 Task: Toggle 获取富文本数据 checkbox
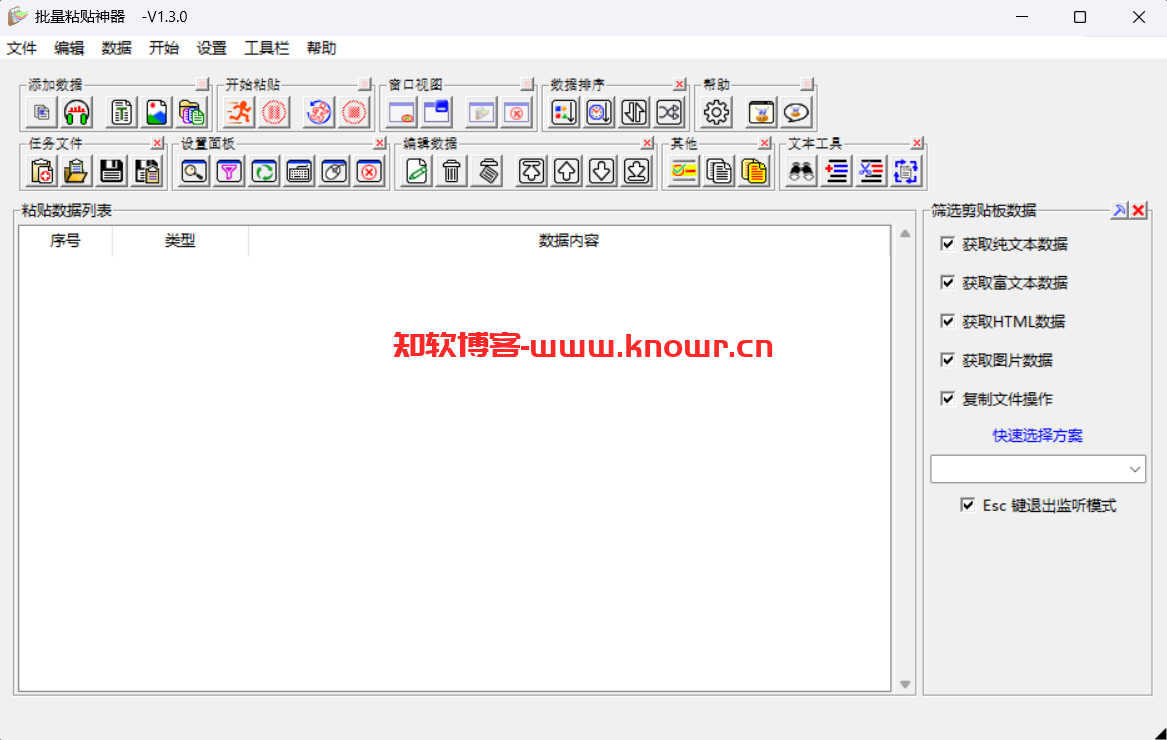pos(947,282)
